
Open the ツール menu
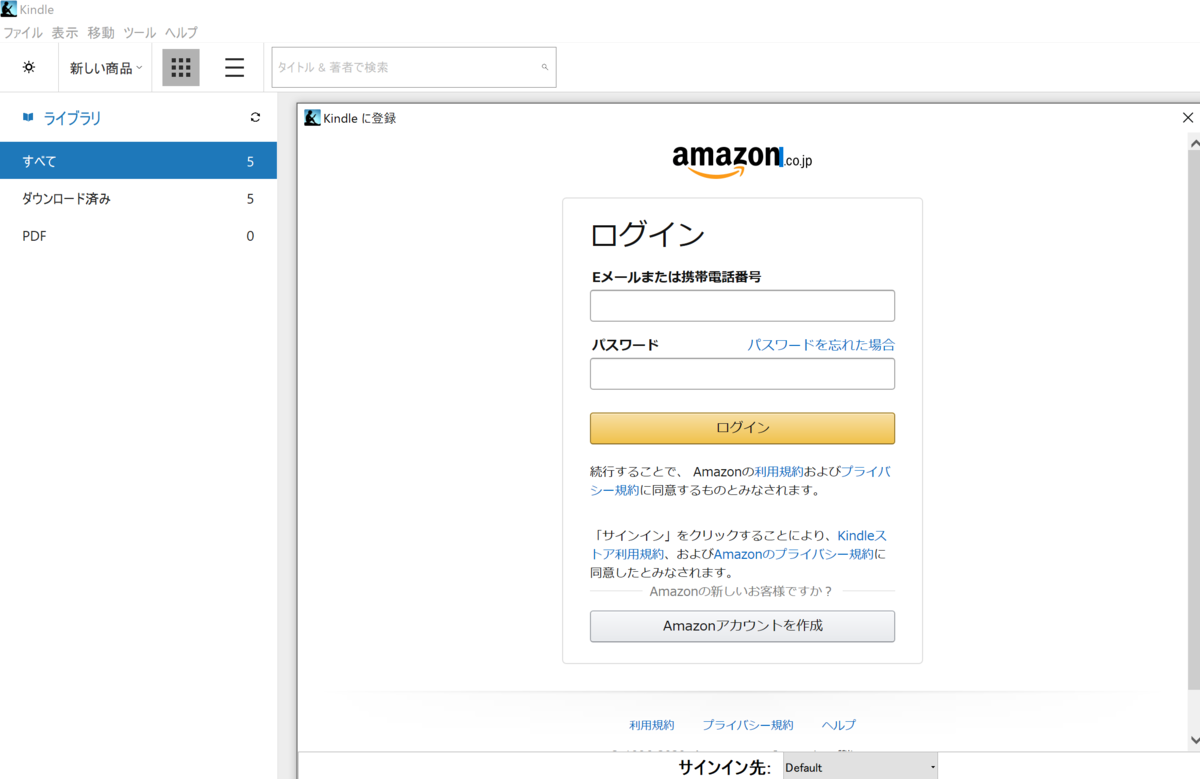[x=140, y=33]
